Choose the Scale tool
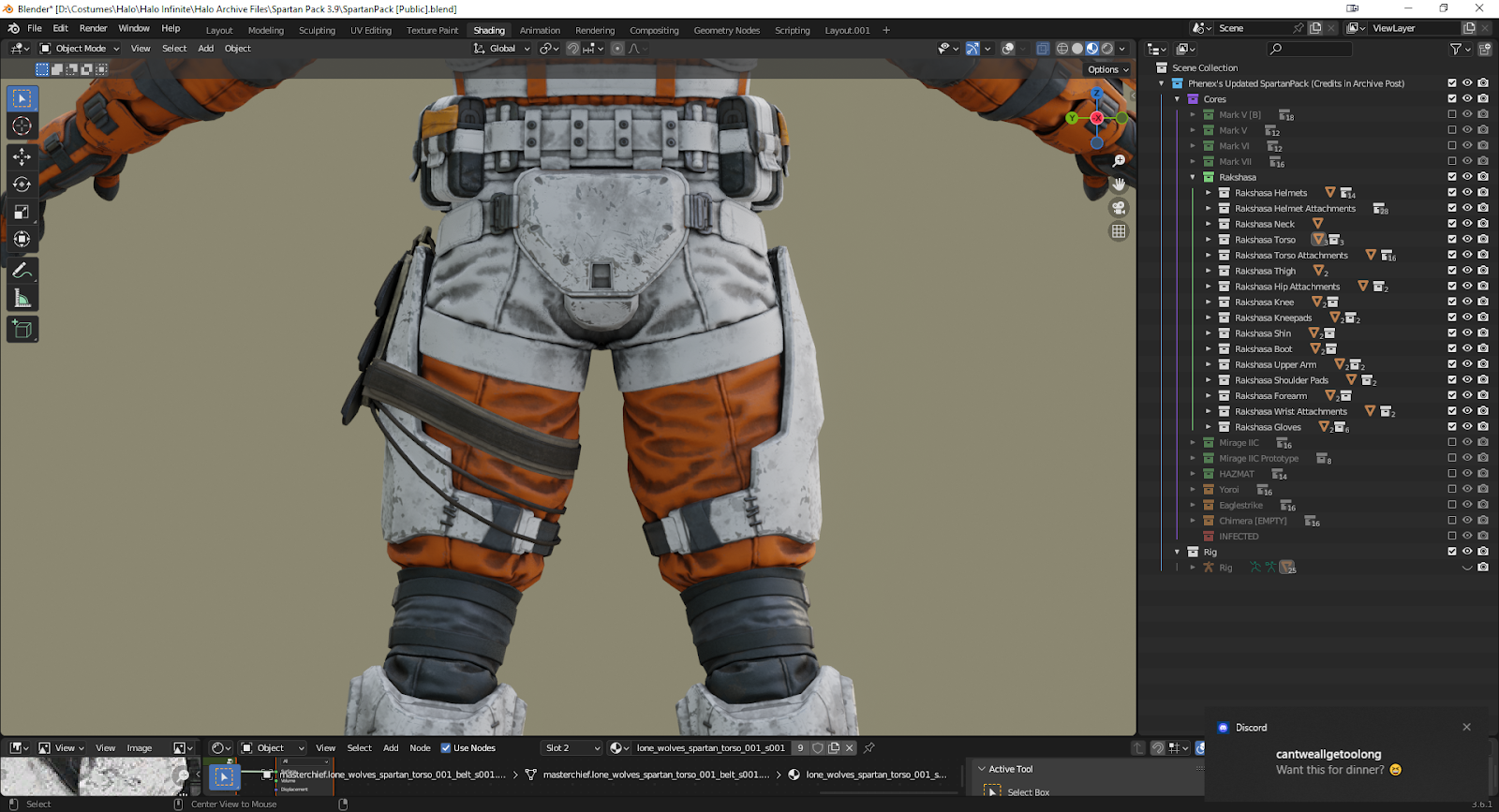Viewport: 1499px width, 812px height. pyautogui.click(x=22, y=213)
